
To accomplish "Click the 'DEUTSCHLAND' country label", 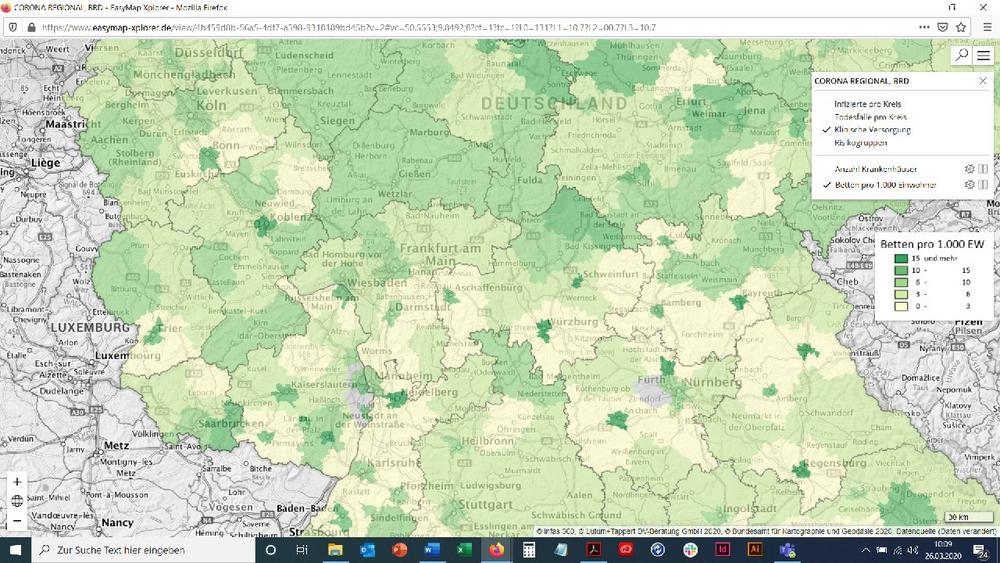I will (x=554, y=103).
